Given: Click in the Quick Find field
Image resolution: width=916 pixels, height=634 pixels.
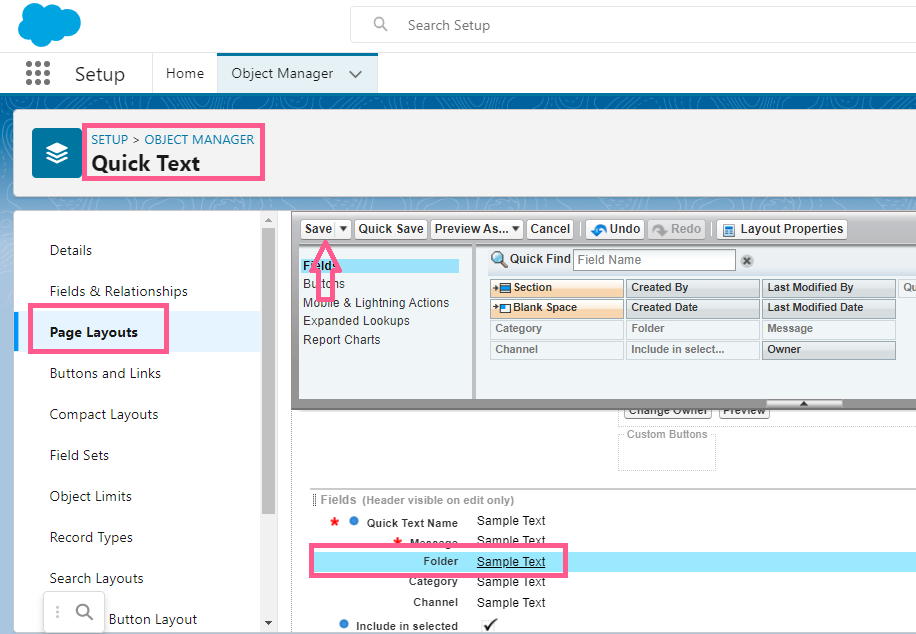Looking at the screenshot, I should pyautogui.click(x=654, y=260).
